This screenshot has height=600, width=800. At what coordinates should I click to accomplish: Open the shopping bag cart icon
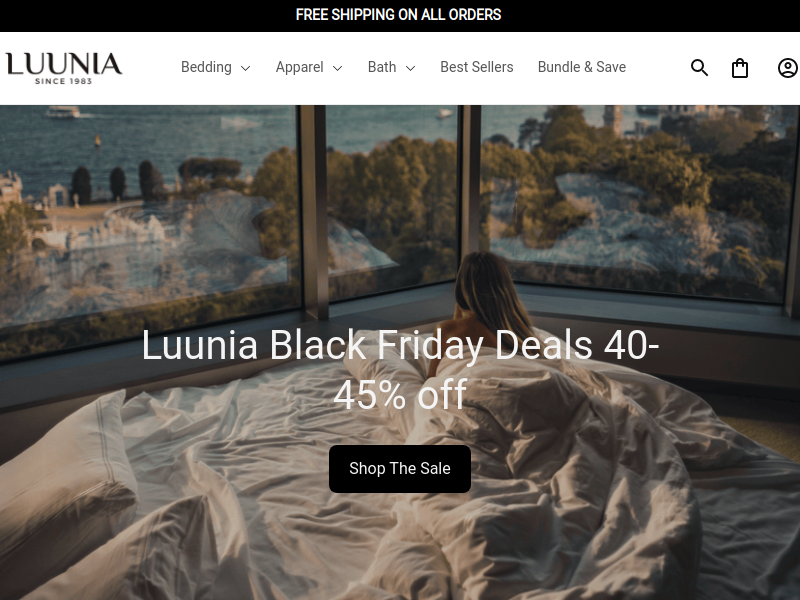(740, 68)
